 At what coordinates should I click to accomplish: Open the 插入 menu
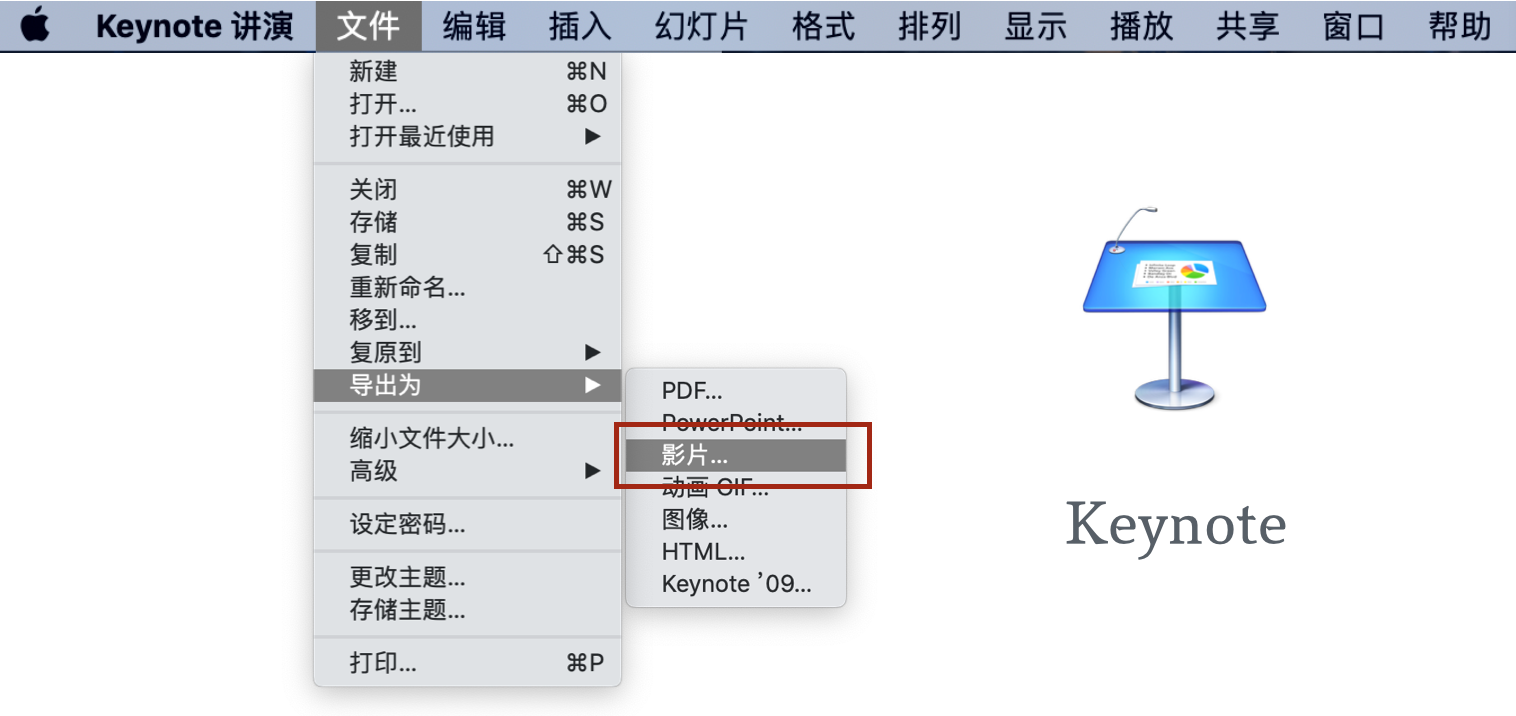[580, 26]
